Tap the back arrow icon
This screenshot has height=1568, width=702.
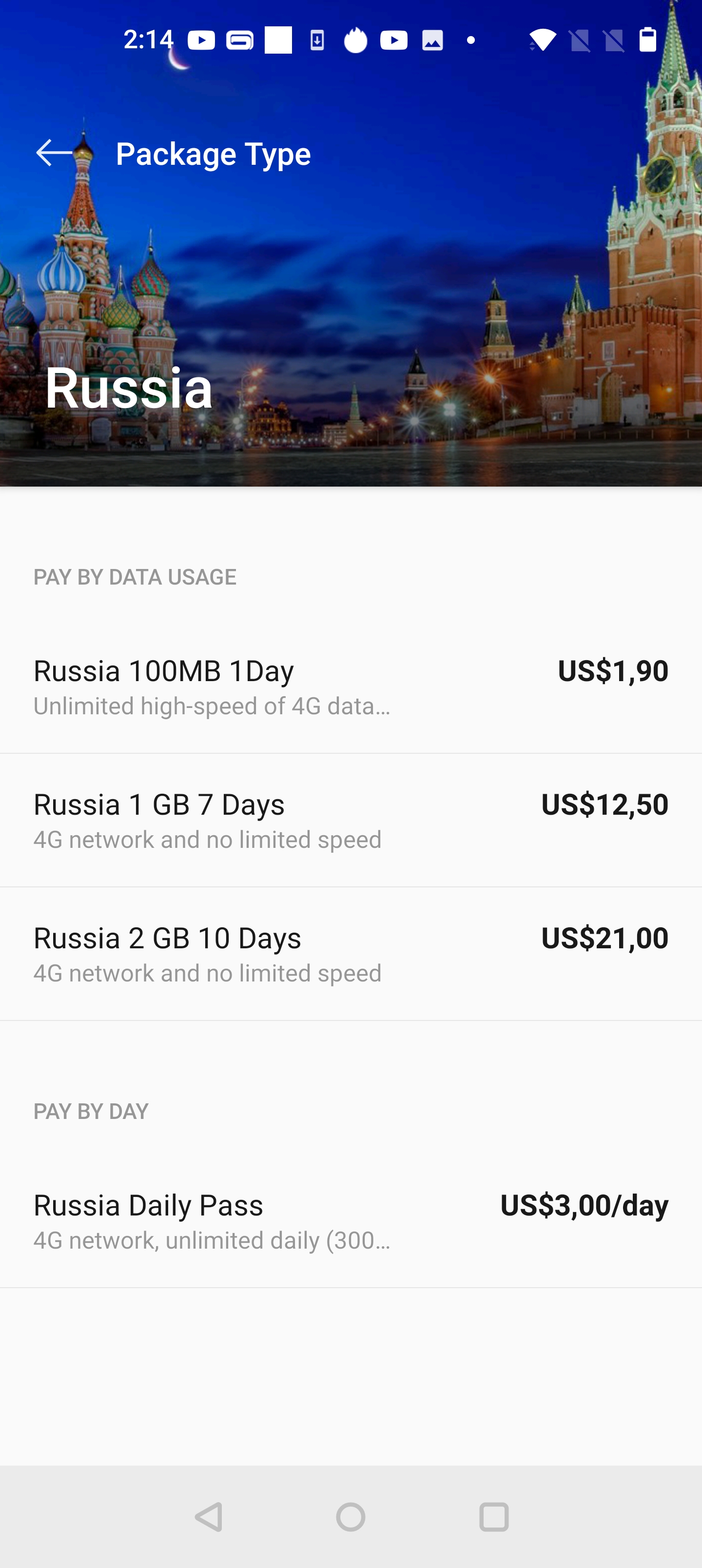55,153
